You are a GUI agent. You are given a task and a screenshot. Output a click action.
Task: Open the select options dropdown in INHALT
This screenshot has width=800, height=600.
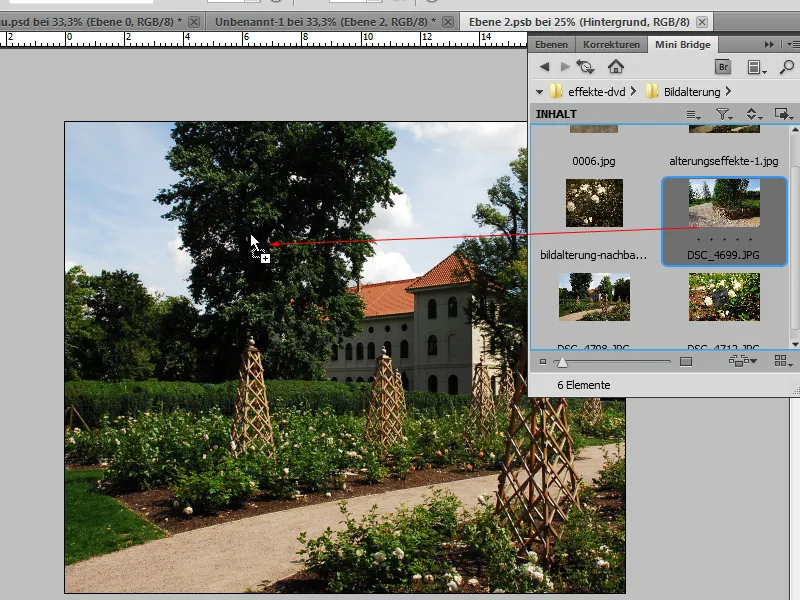(694, 114)
